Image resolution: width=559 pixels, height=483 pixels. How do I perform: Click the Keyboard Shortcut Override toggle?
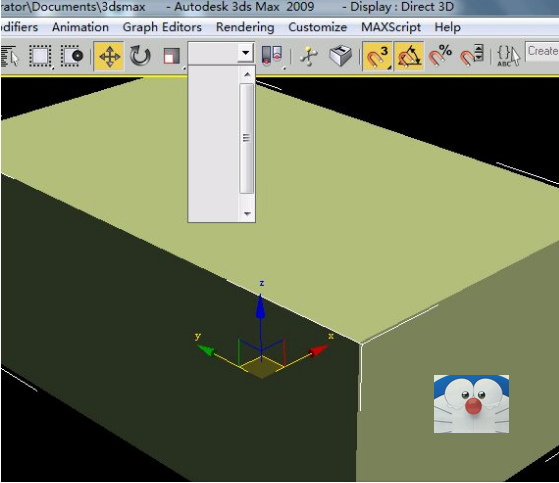point(340,56)
